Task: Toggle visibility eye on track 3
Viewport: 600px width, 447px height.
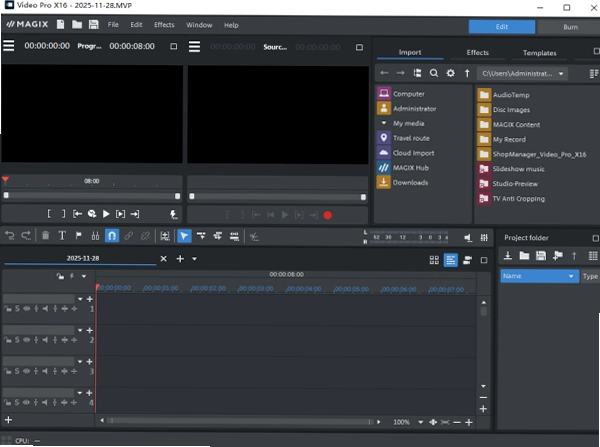Action: (26, 371)
